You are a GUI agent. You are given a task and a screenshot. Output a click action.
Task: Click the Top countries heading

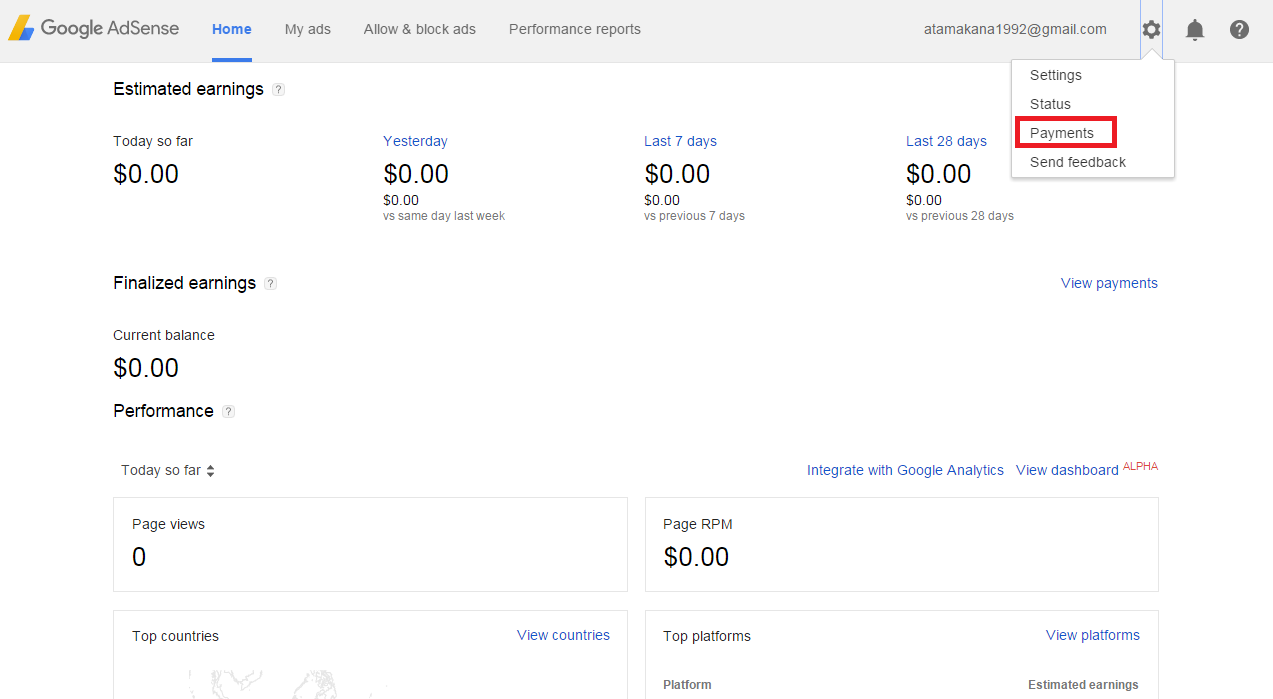pyautogui.click(x=175, y=636)
